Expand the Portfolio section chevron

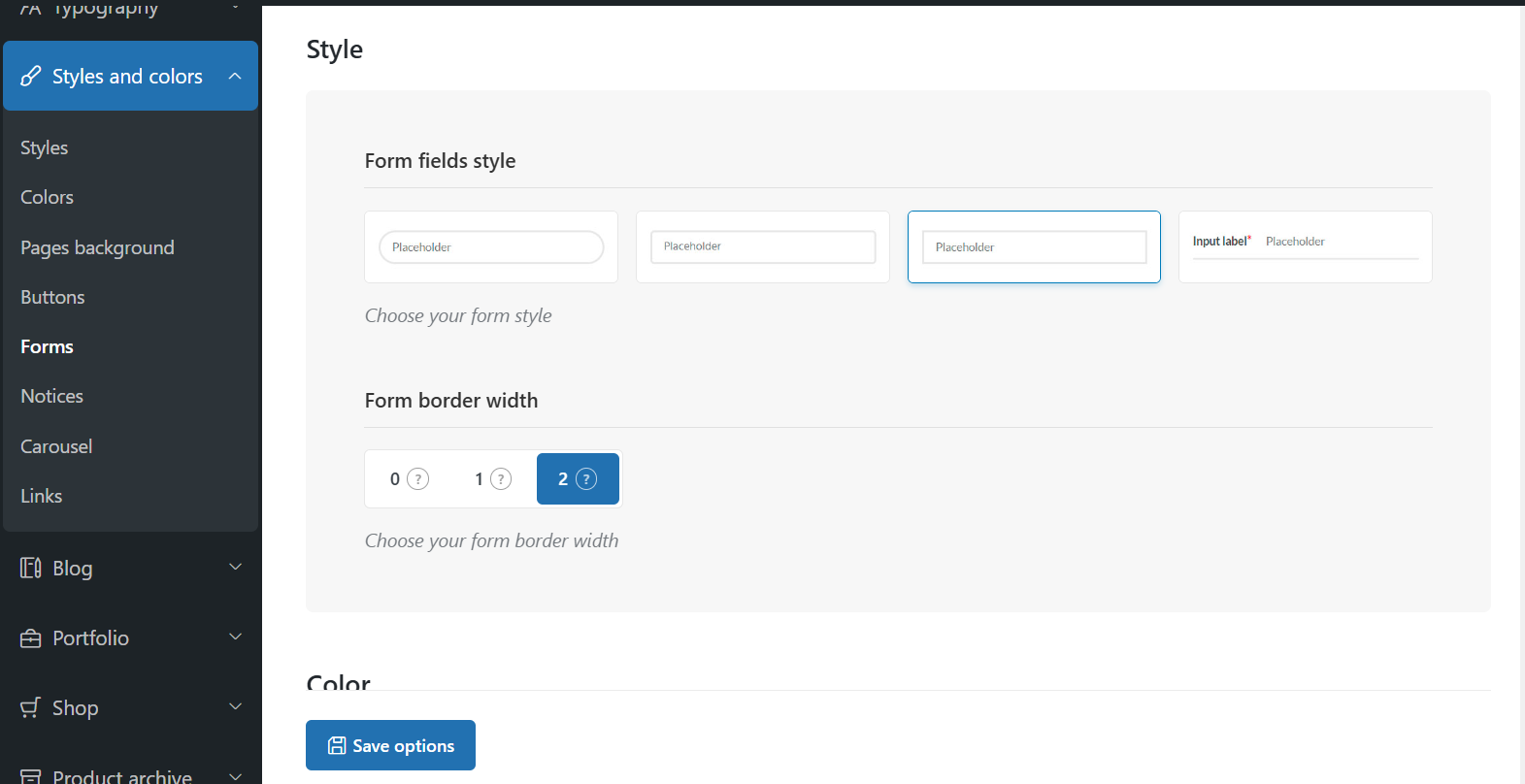pyautogui.click(x=235, y=637)
